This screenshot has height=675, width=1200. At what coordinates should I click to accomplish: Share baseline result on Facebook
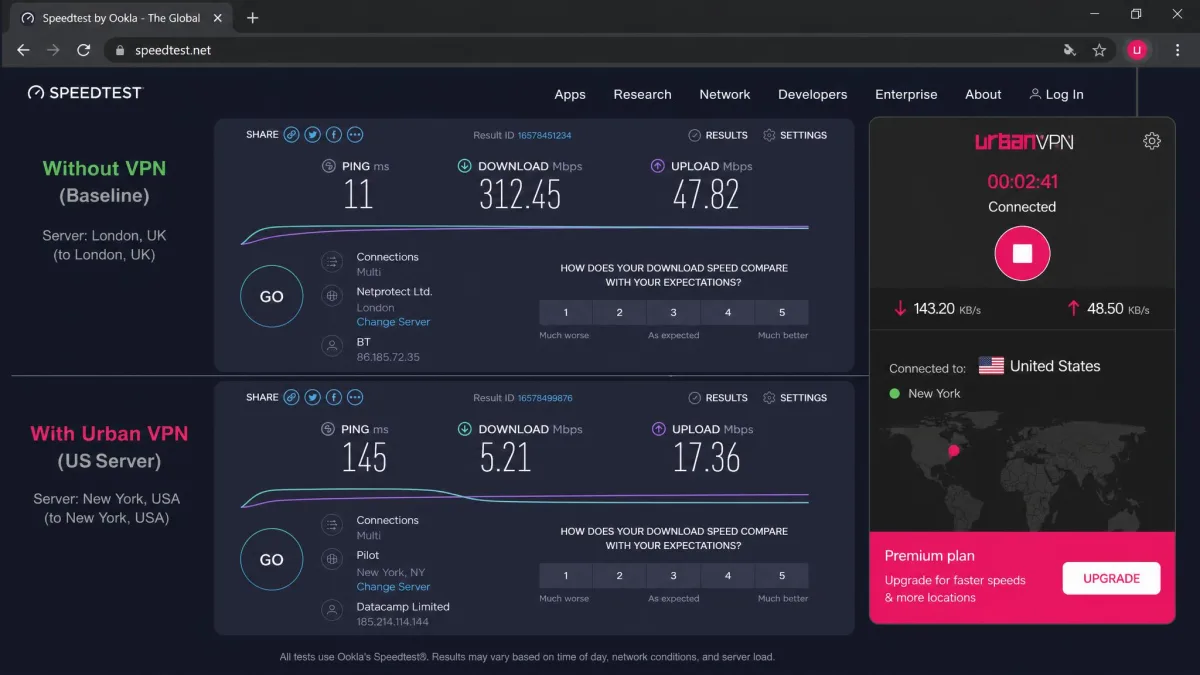click(333, 135)
